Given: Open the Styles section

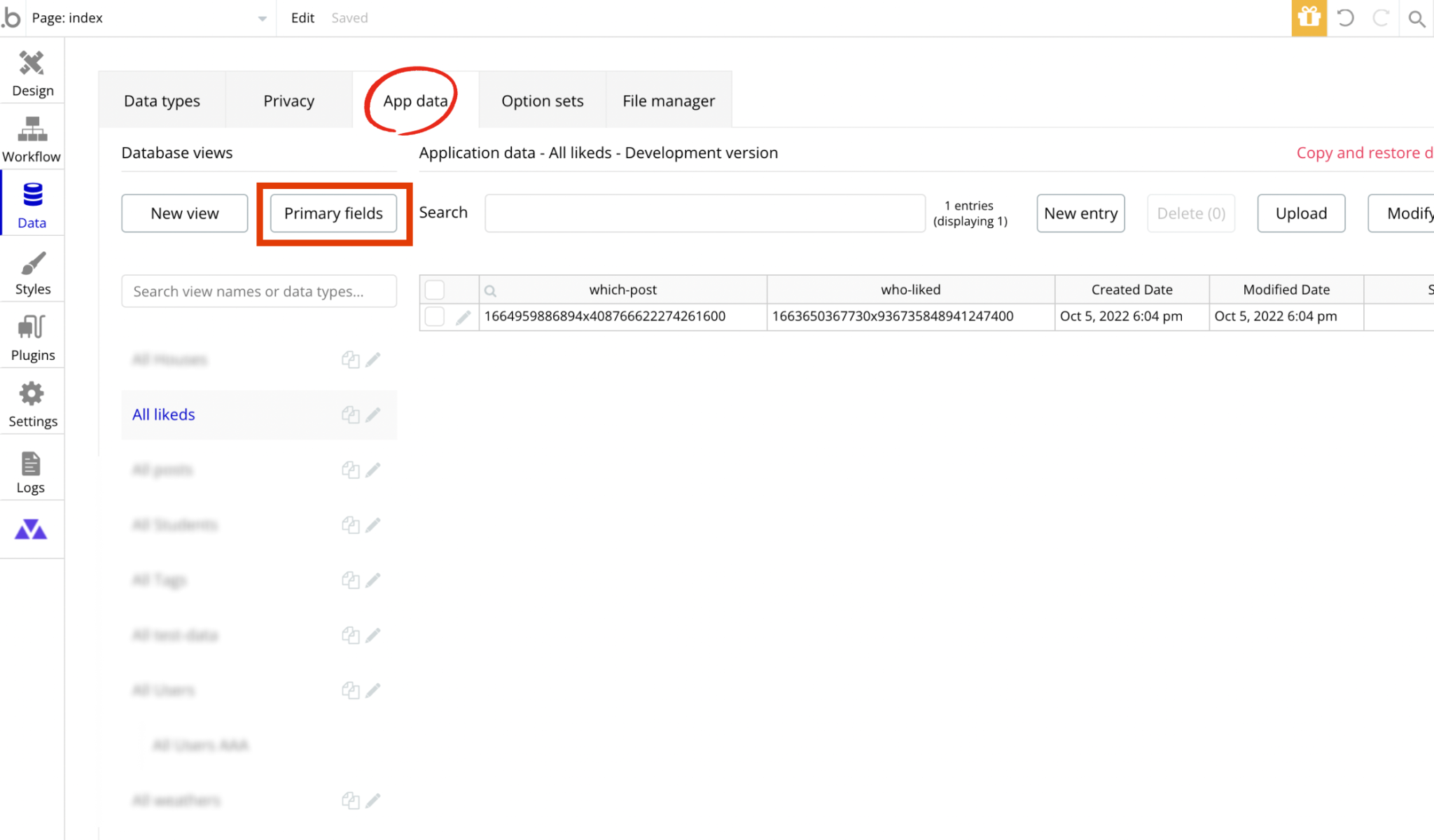Looking at the screenshot, I should tap(32, 272).
